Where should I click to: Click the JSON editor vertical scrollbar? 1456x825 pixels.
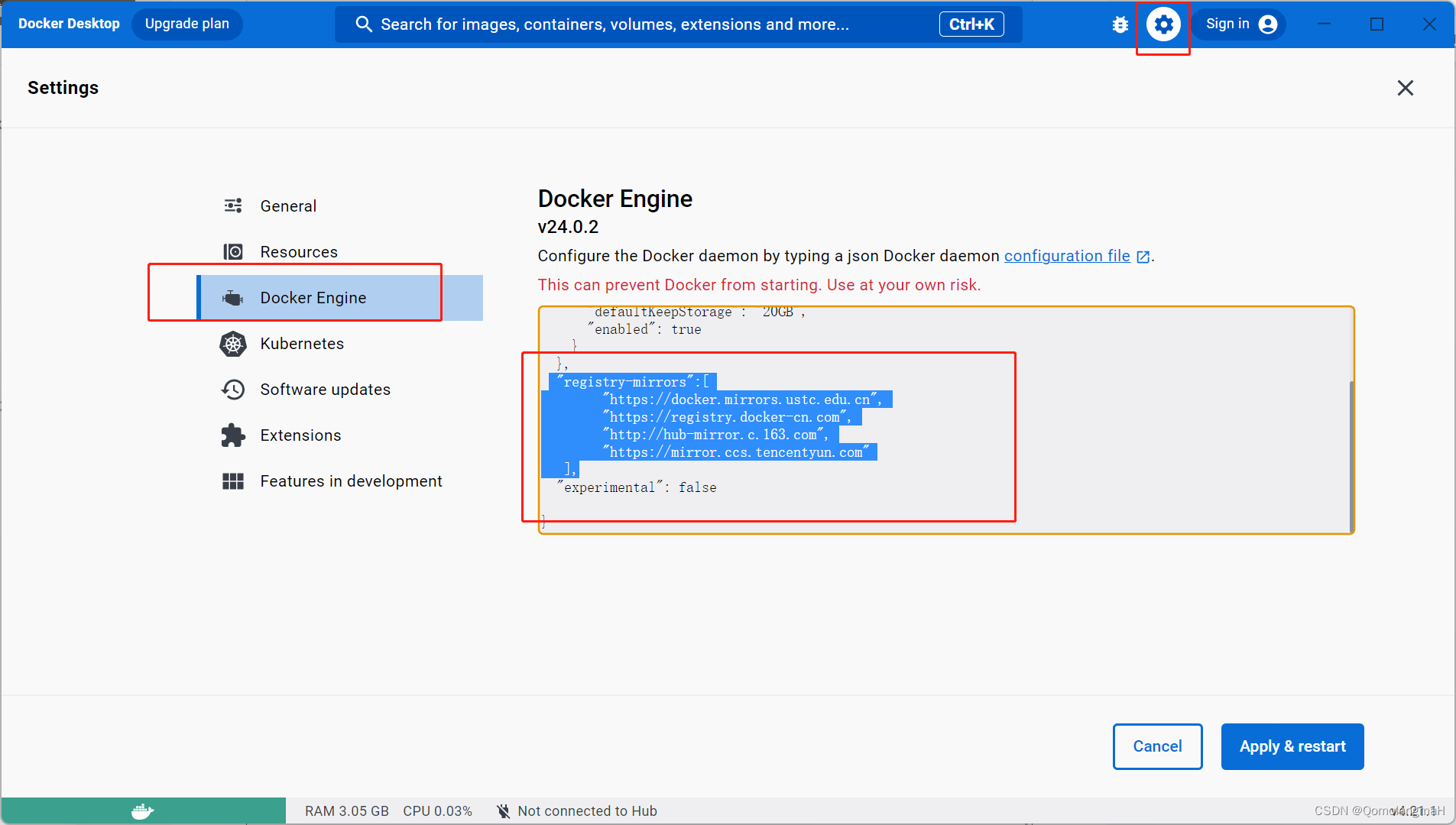[x=1351, y=456]
